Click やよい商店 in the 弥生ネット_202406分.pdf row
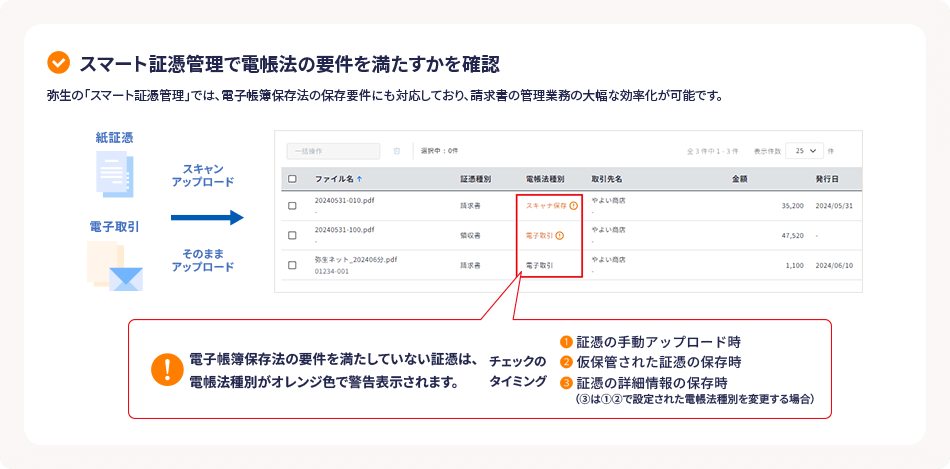 (608, 259)
